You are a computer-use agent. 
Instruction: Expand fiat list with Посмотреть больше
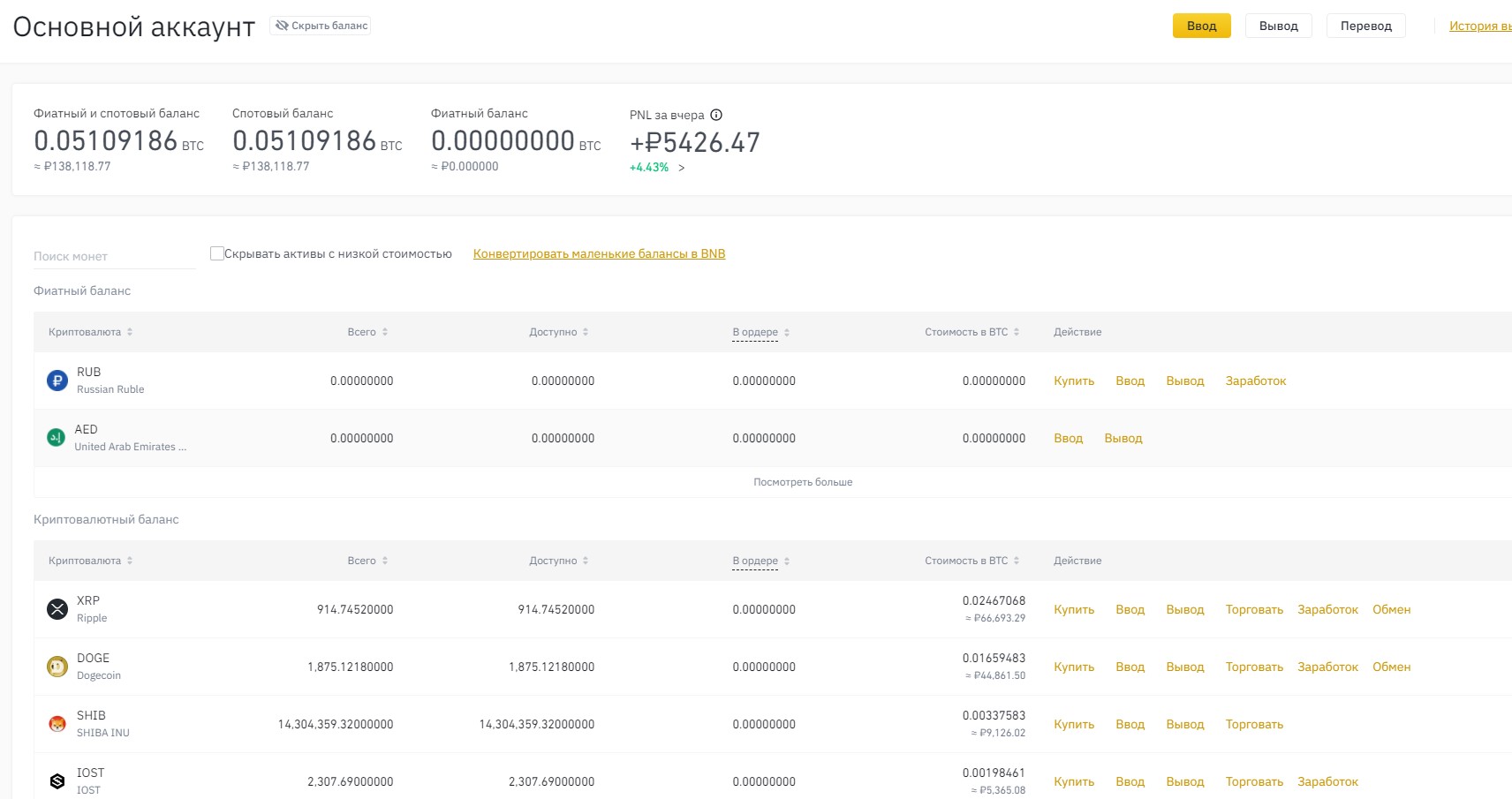tap(803, 482)
